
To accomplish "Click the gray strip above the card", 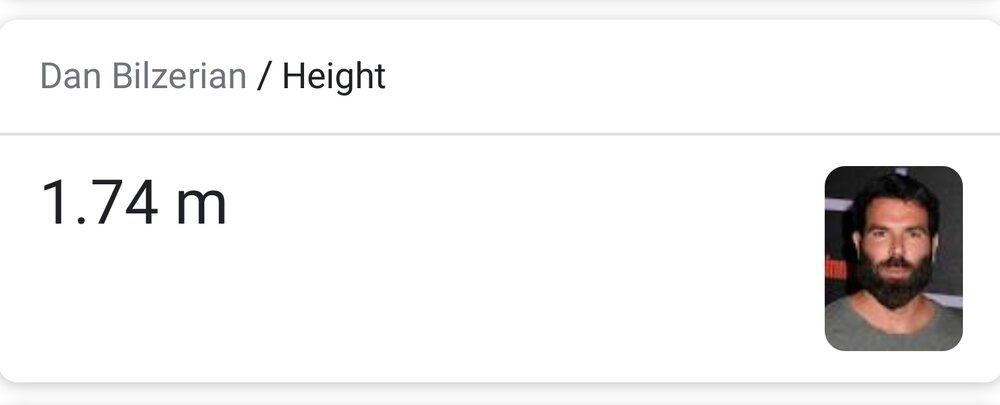I will [500, 8].
